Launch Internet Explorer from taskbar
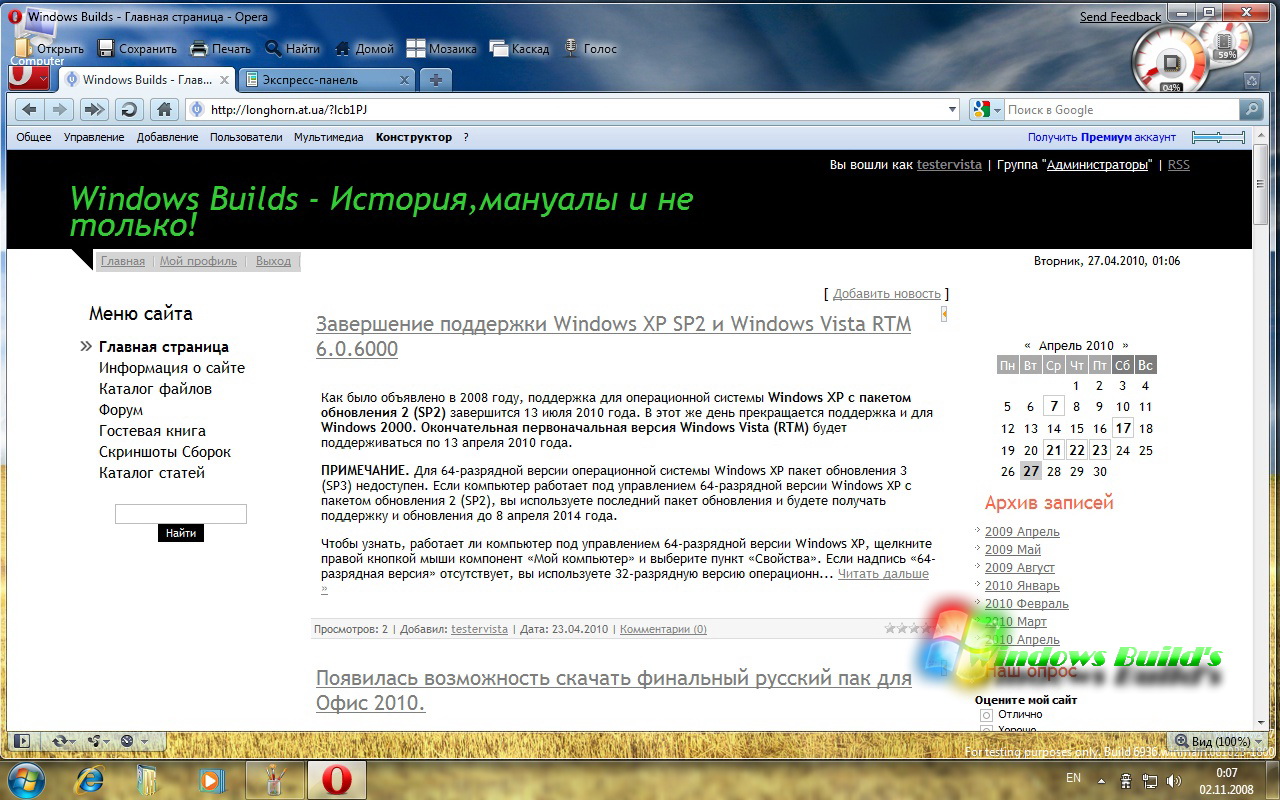Image resolution: width=1280 pixels, height=800 pixels. [90, 779]
